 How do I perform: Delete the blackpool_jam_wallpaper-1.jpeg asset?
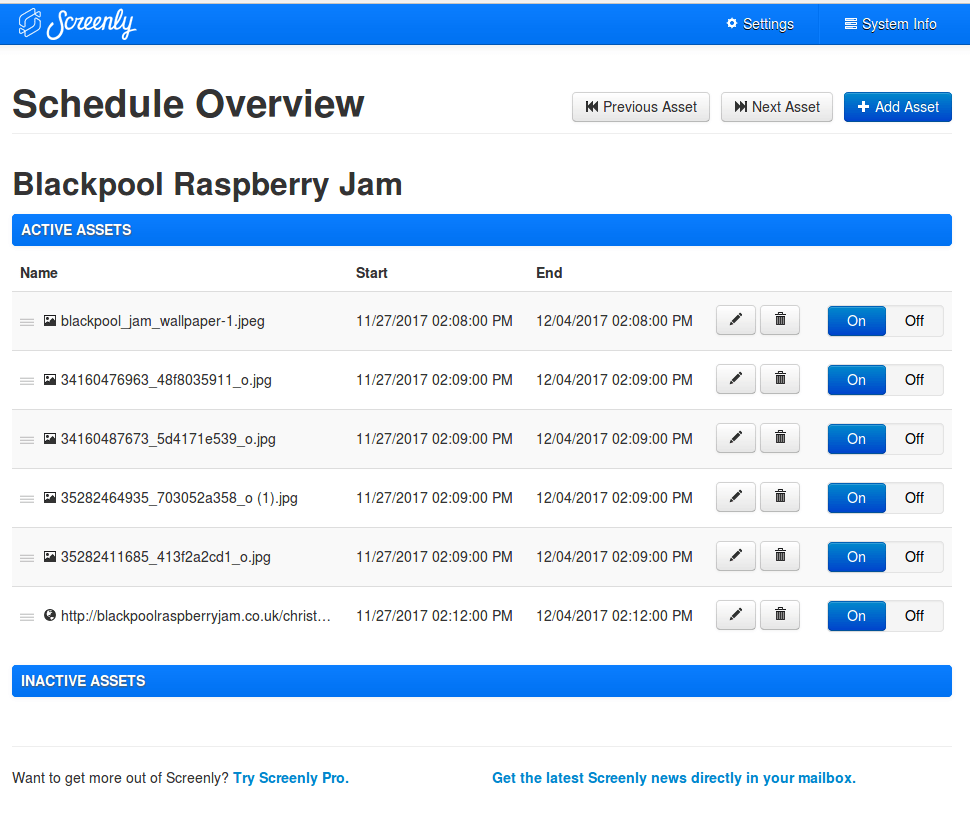(x=779, y=320)
